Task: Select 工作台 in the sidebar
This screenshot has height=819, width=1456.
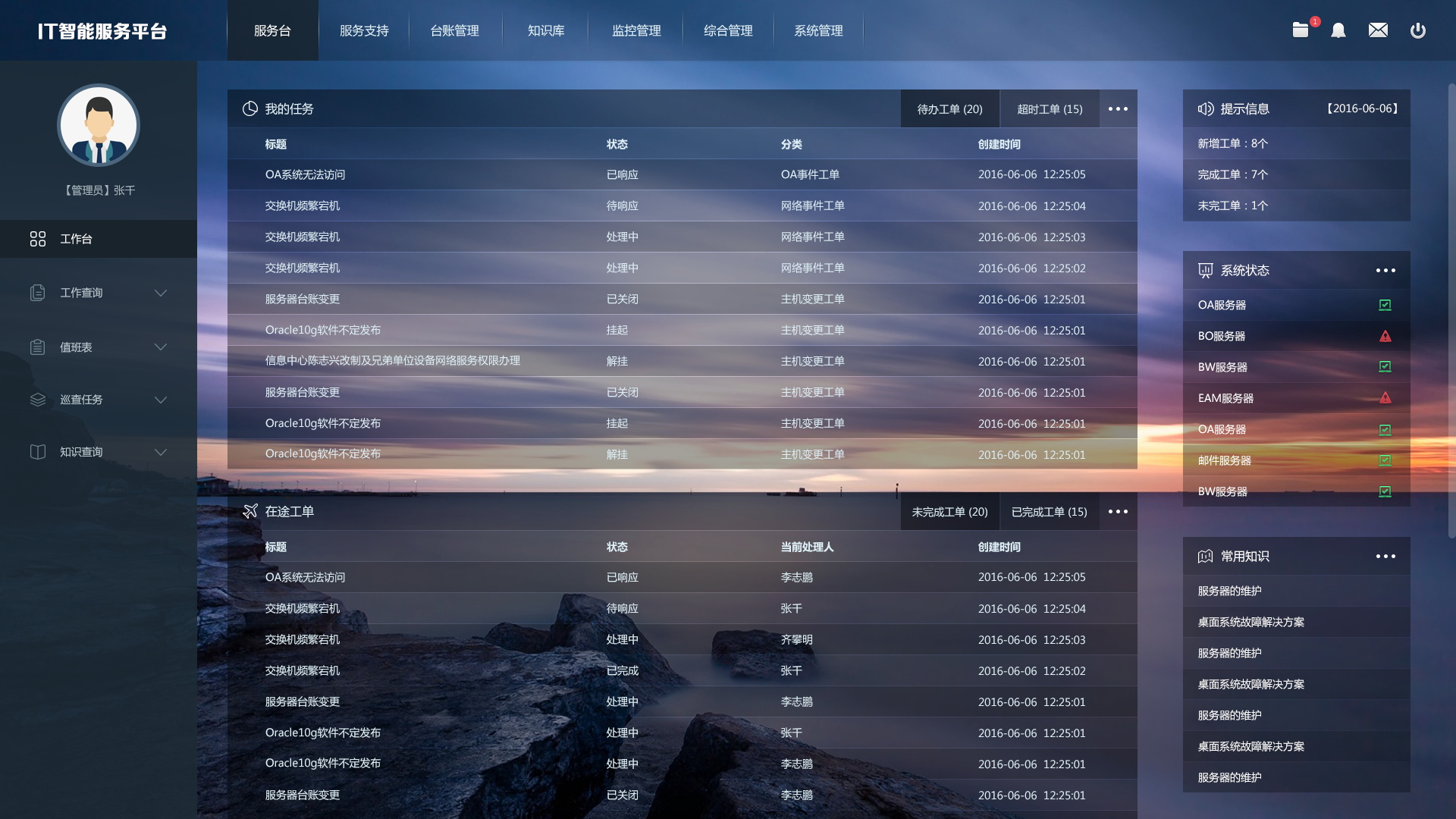Action: point(99,239)
